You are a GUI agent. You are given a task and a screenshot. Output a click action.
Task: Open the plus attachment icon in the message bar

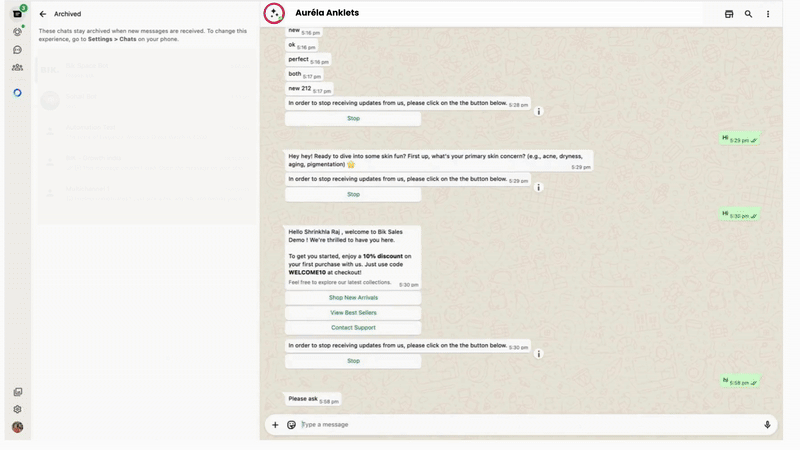(x=275, y=424)
